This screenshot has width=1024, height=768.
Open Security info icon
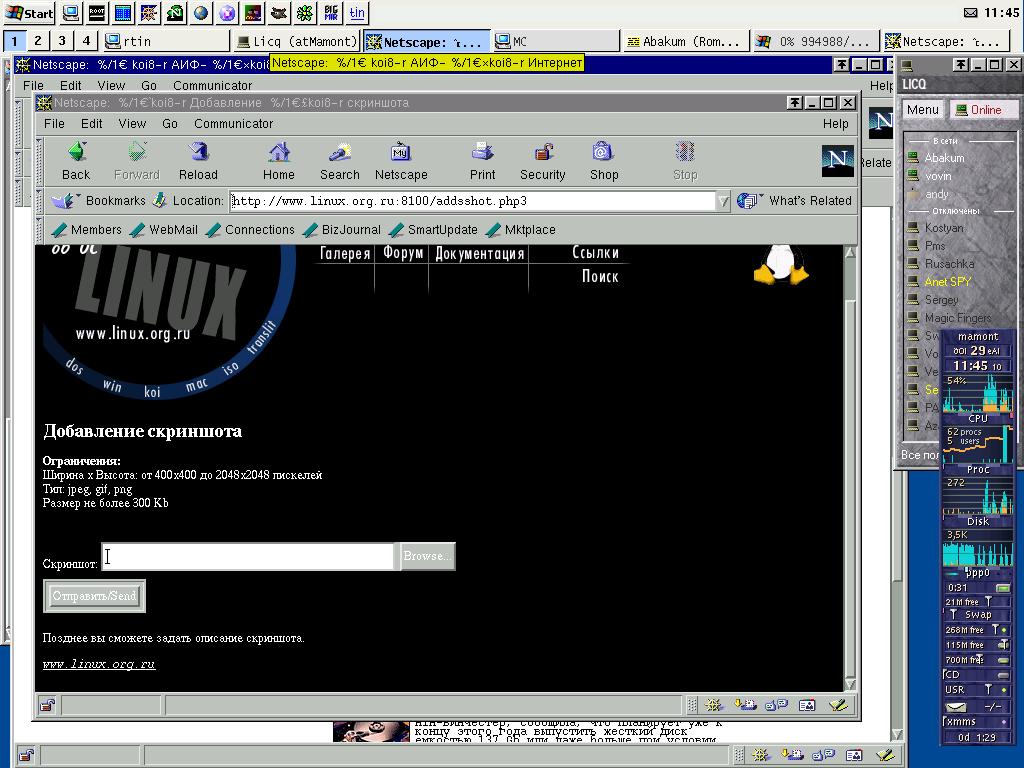[543, 161]
